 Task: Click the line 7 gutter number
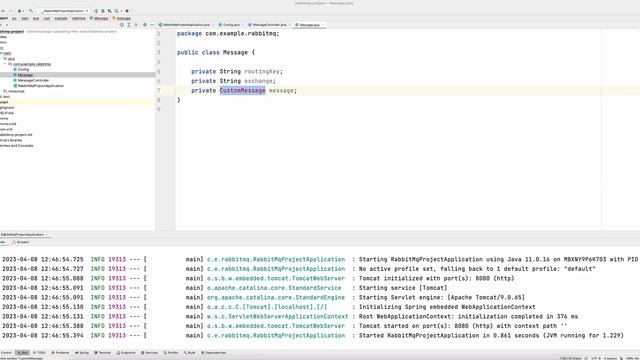click(159, 90)
